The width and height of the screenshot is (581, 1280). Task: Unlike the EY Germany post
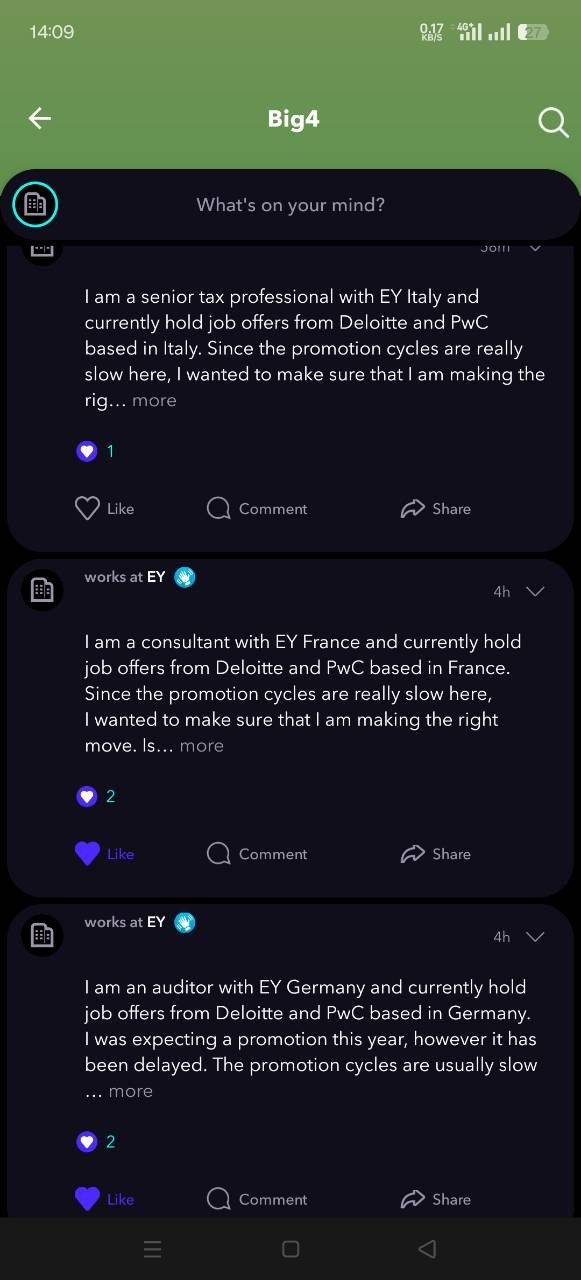pyautogui.click(x=105, y=1198)
